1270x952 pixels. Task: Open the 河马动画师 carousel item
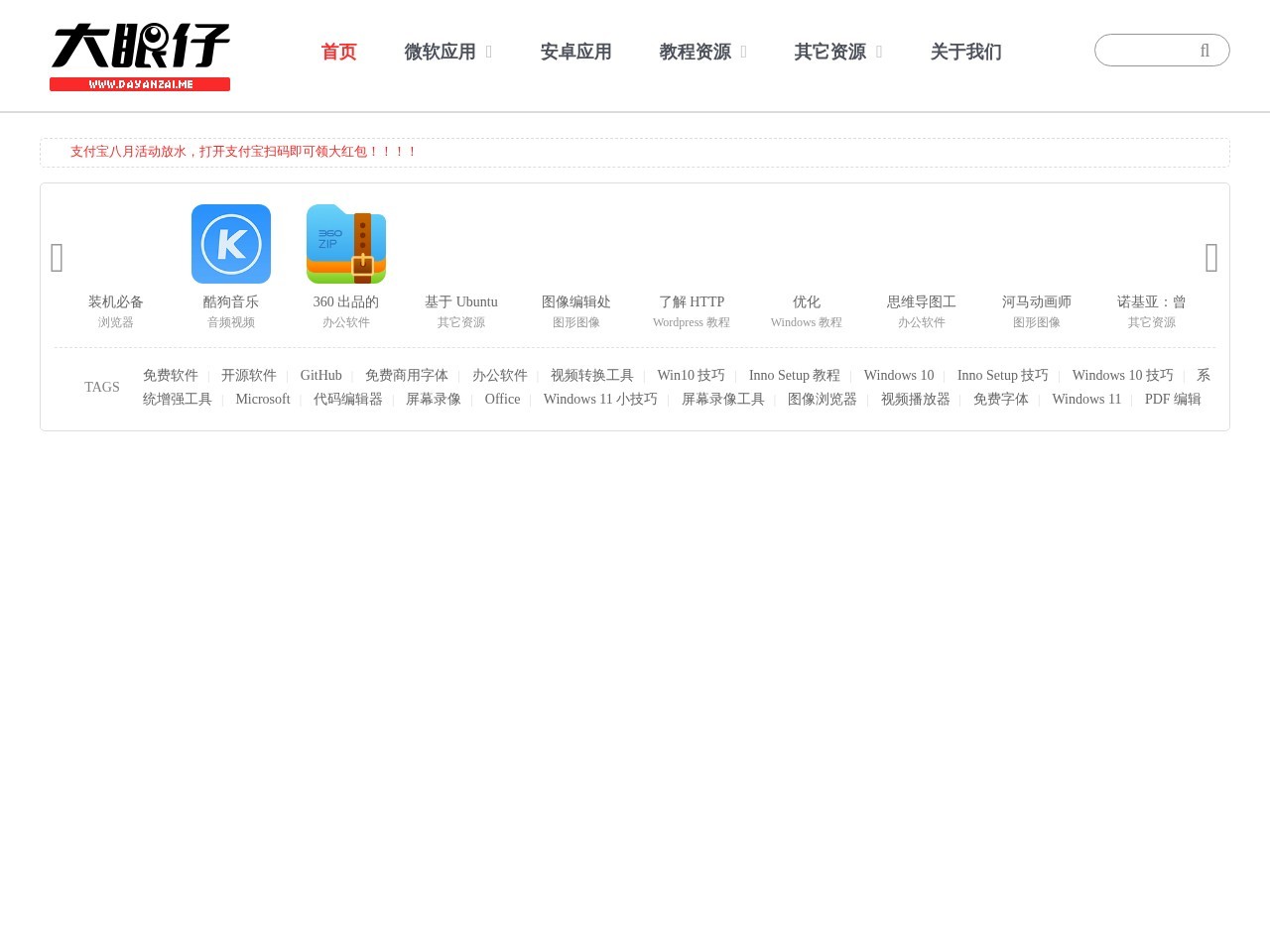pos(1036,302)
